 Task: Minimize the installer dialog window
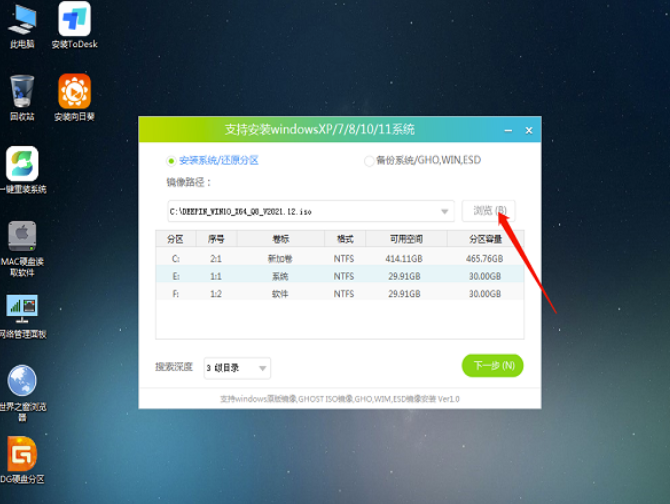pyautogui.click(x=508, y=130)
